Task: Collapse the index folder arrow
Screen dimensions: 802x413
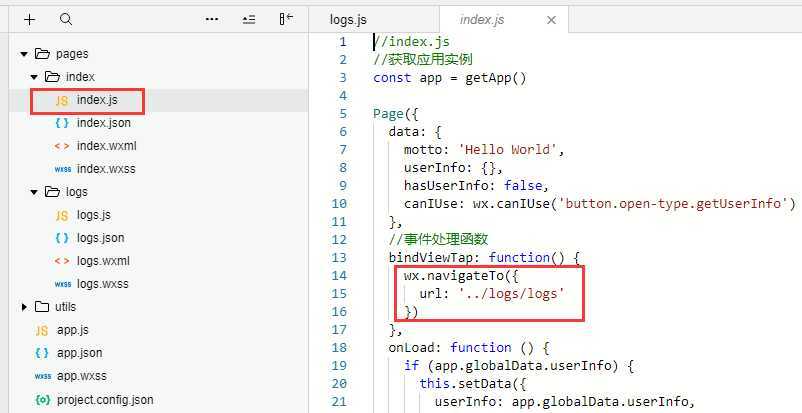Action: pos(34,77)
